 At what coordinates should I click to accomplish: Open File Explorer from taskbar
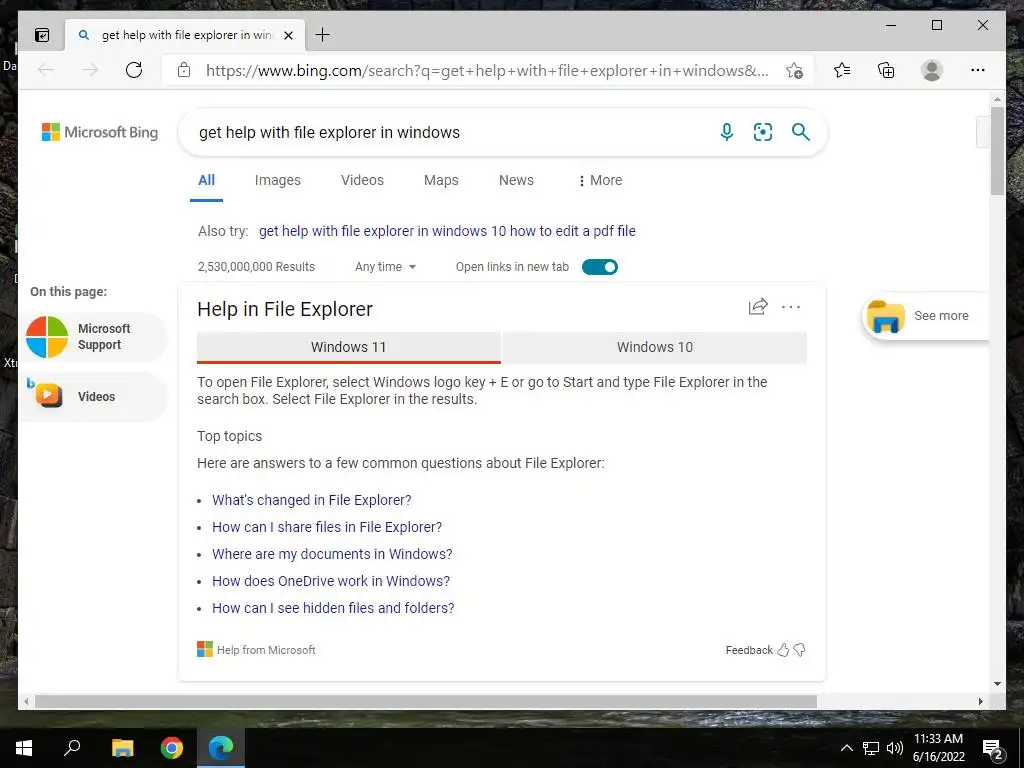tap(122, 748)
